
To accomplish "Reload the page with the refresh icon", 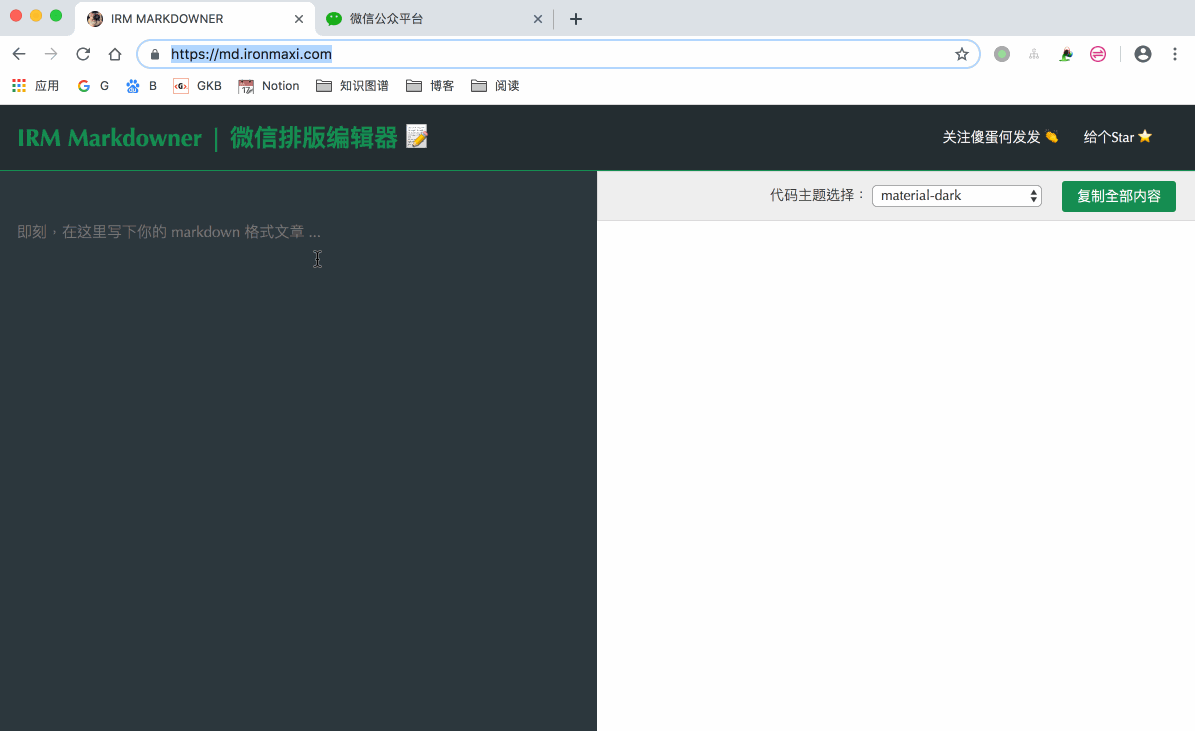I will (82, 54).
